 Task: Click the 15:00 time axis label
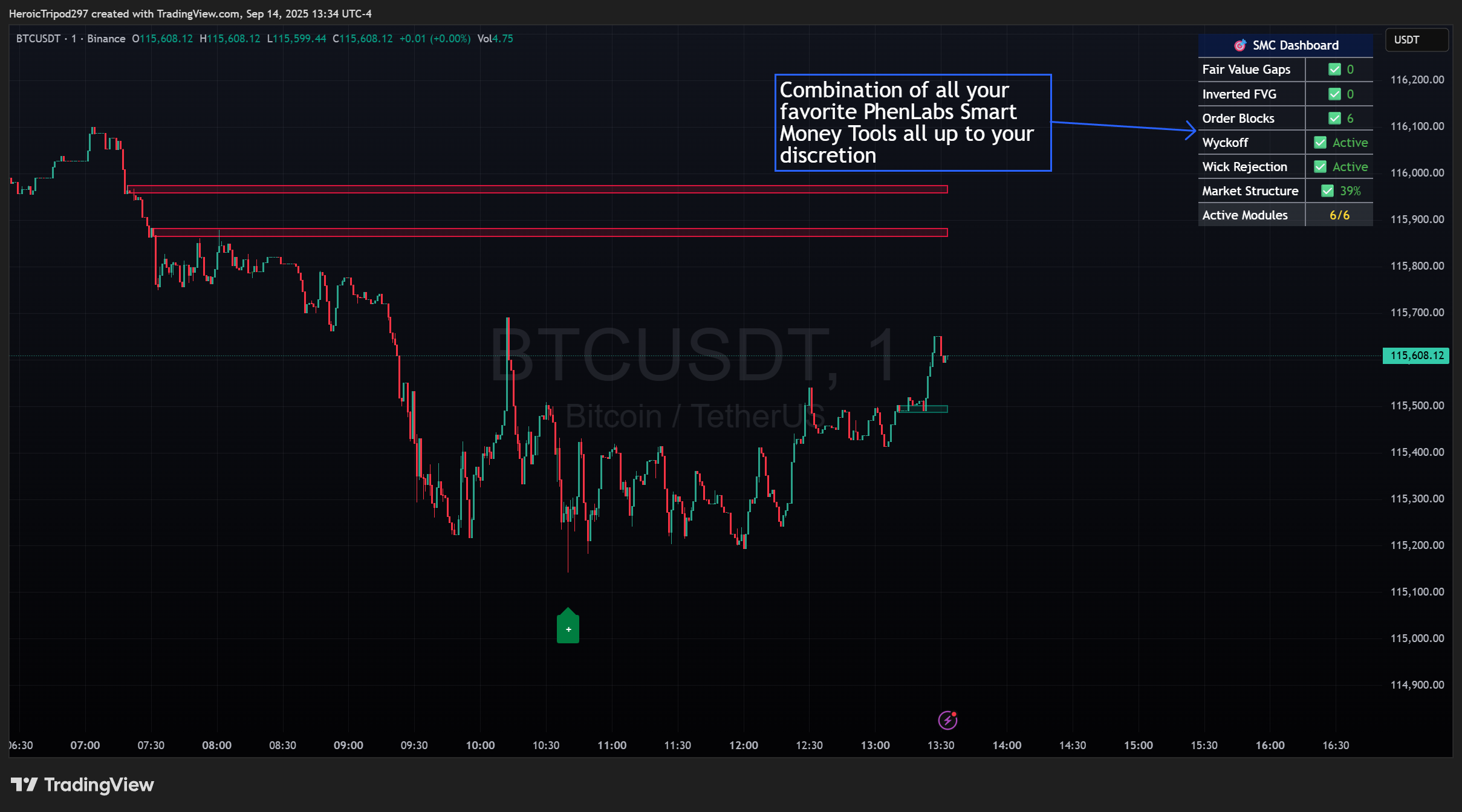point(1139,745)
